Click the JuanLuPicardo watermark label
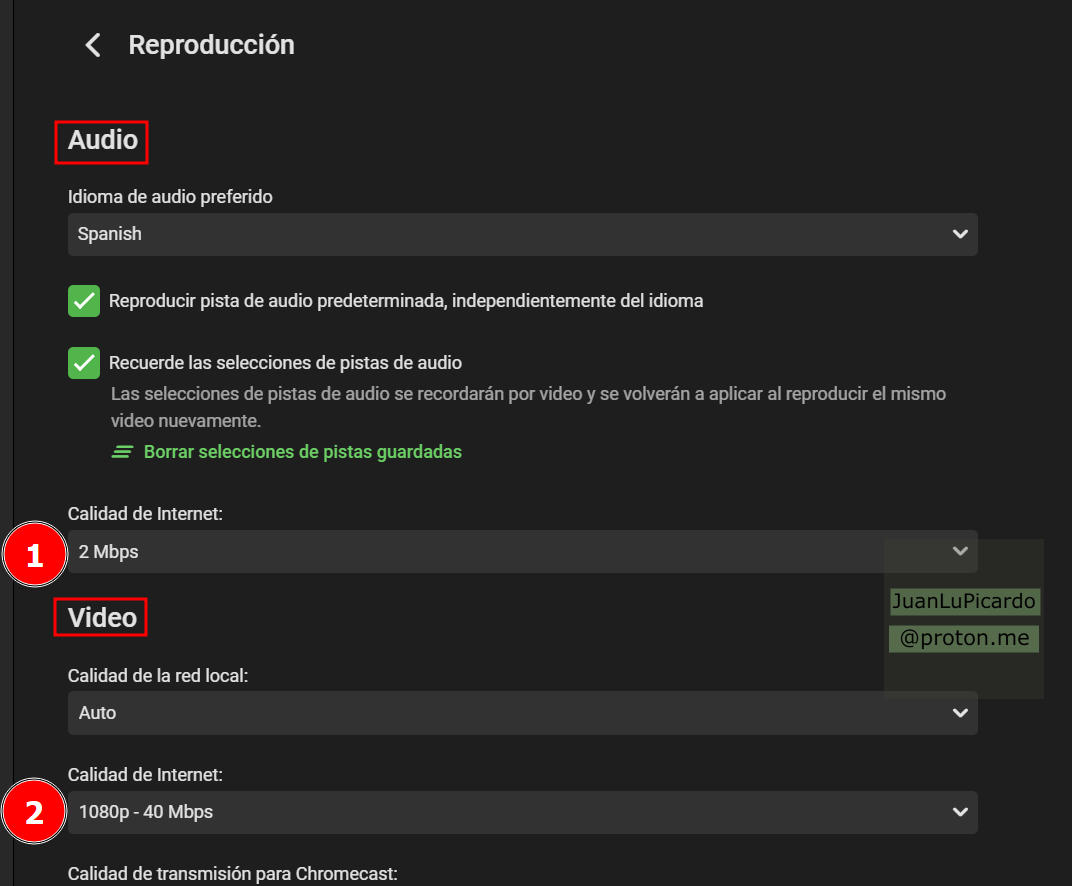This screenshot has width=1072, height=886. (963, 602)
